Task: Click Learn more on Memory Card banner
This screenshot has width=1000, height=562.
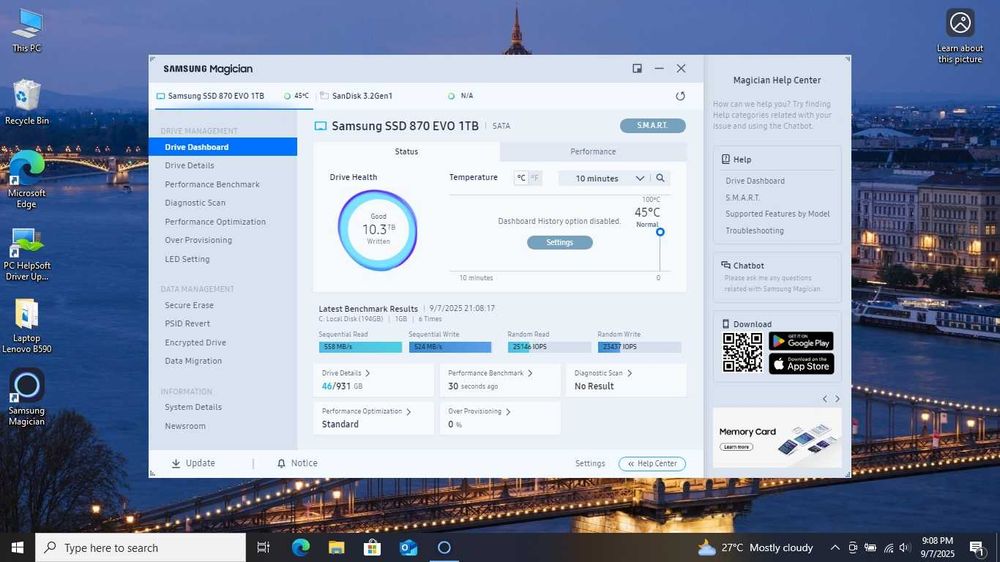Action: 736,447
